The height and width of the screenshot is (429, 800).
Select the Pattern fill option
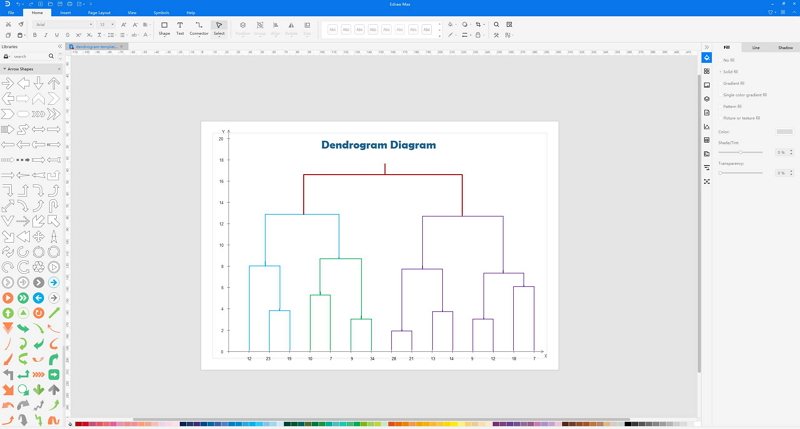tap(732, 107)
